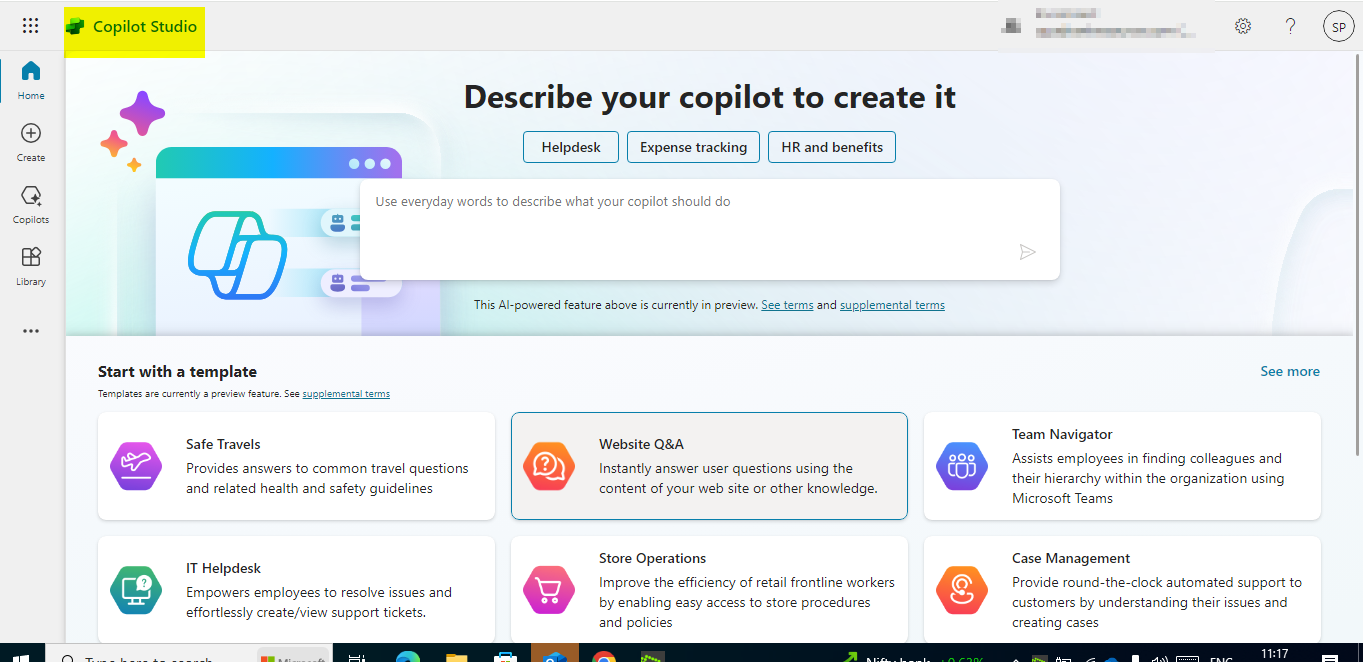Open the app launcher grid icon
The image size is (1363, 662).
(30, 26)
